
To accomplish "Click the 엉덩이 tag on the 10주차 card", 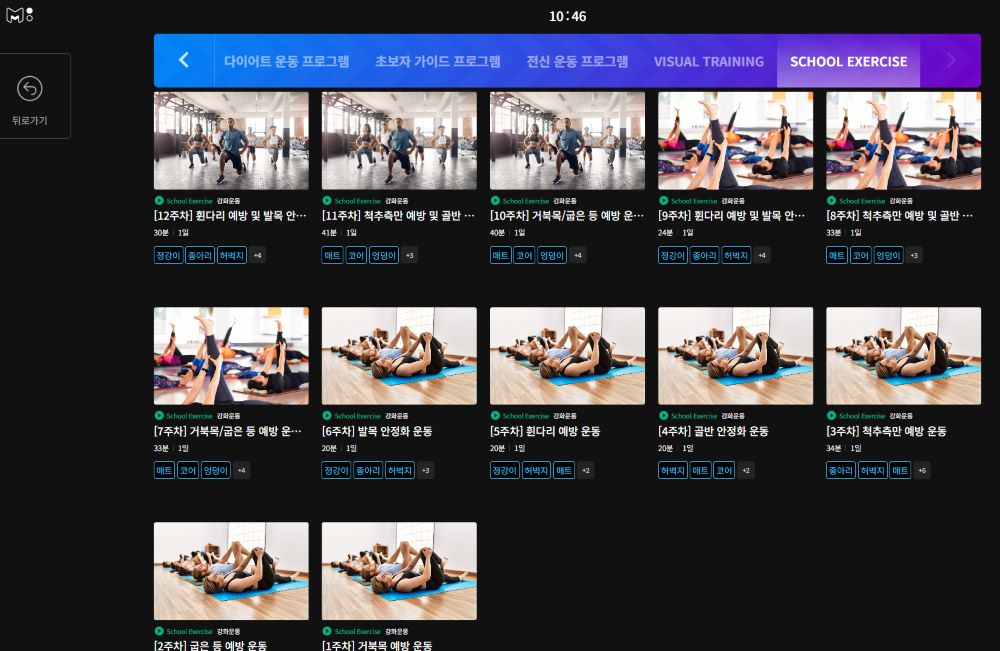I will click(x=552, y=255).
